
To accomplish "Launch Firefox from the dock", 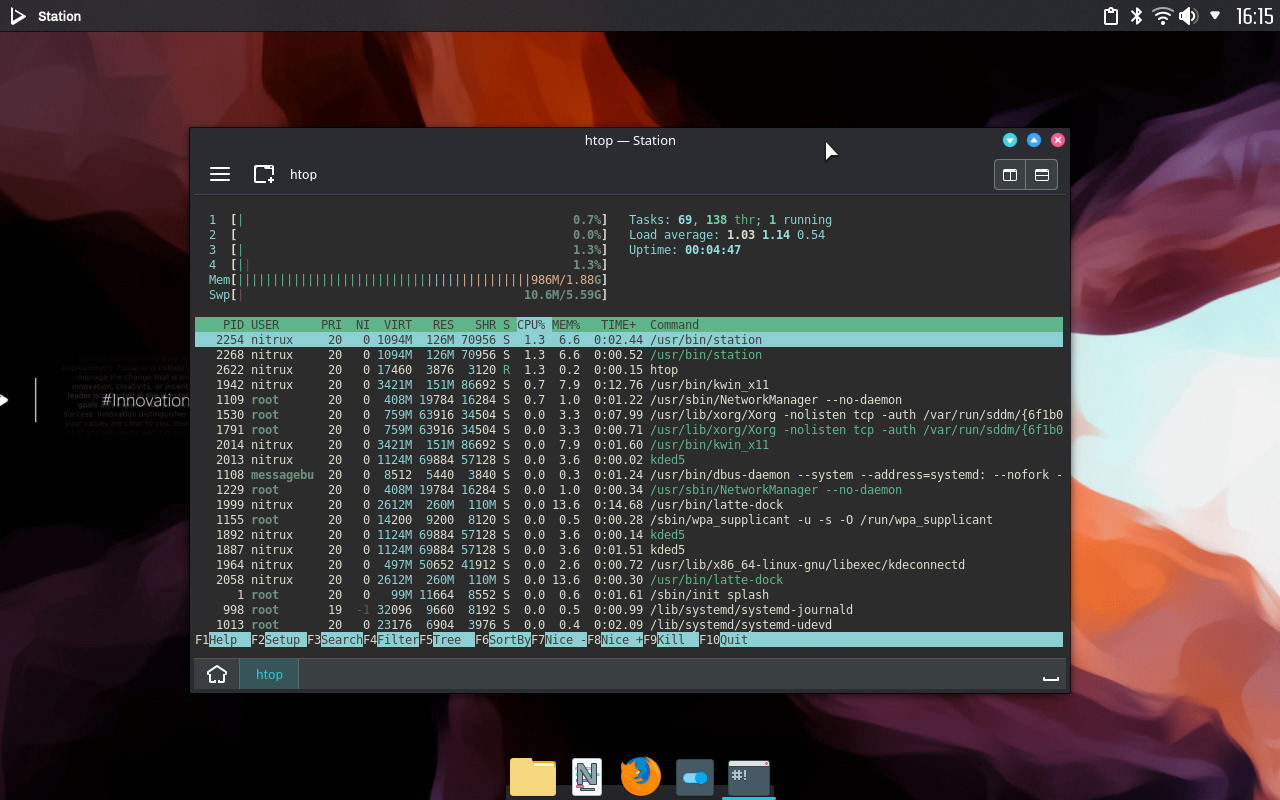I will pos(640,776).
